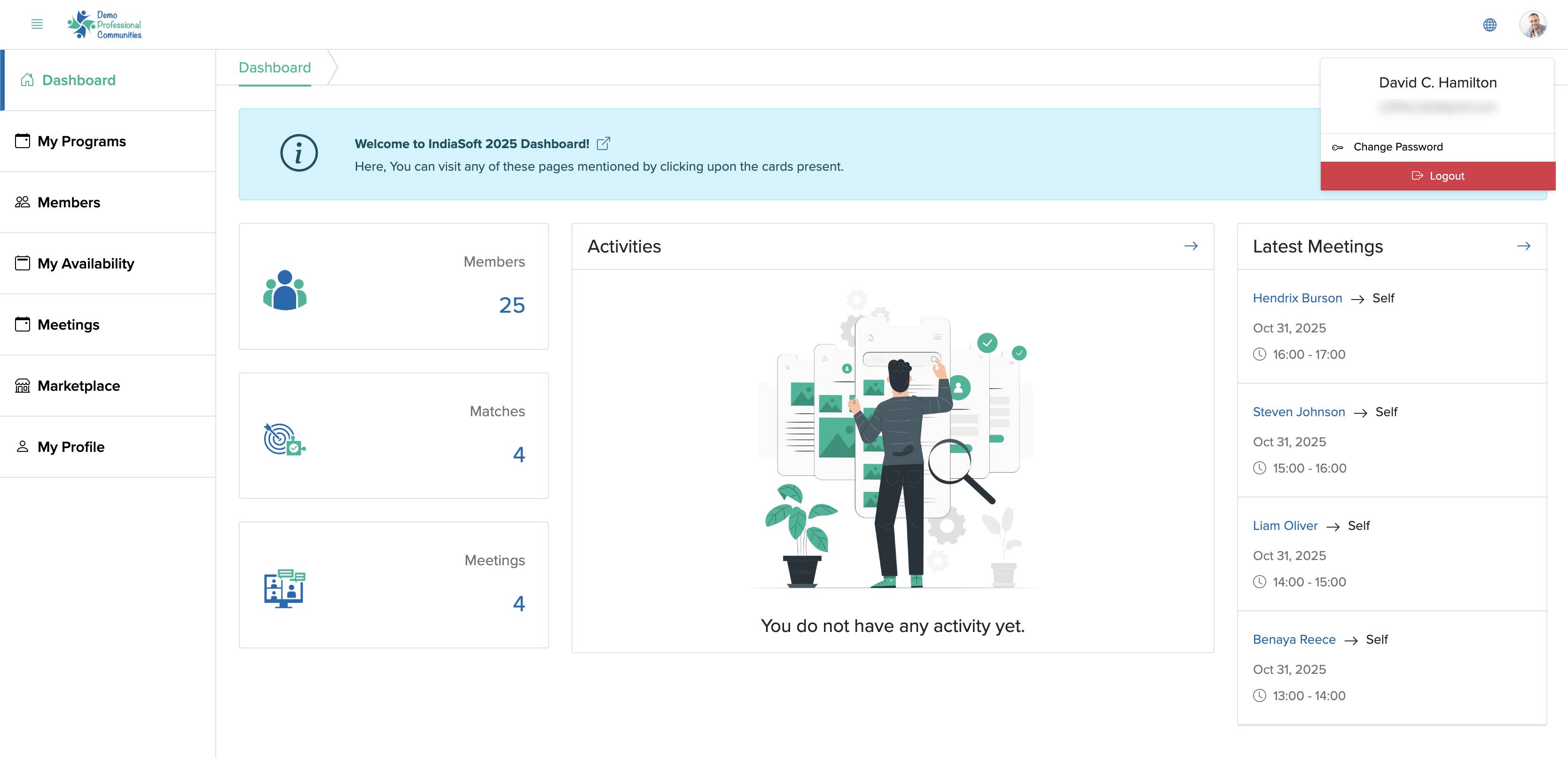Click the Members group icon on card
The image size is (1568, 758).
[x=285, y=290]
